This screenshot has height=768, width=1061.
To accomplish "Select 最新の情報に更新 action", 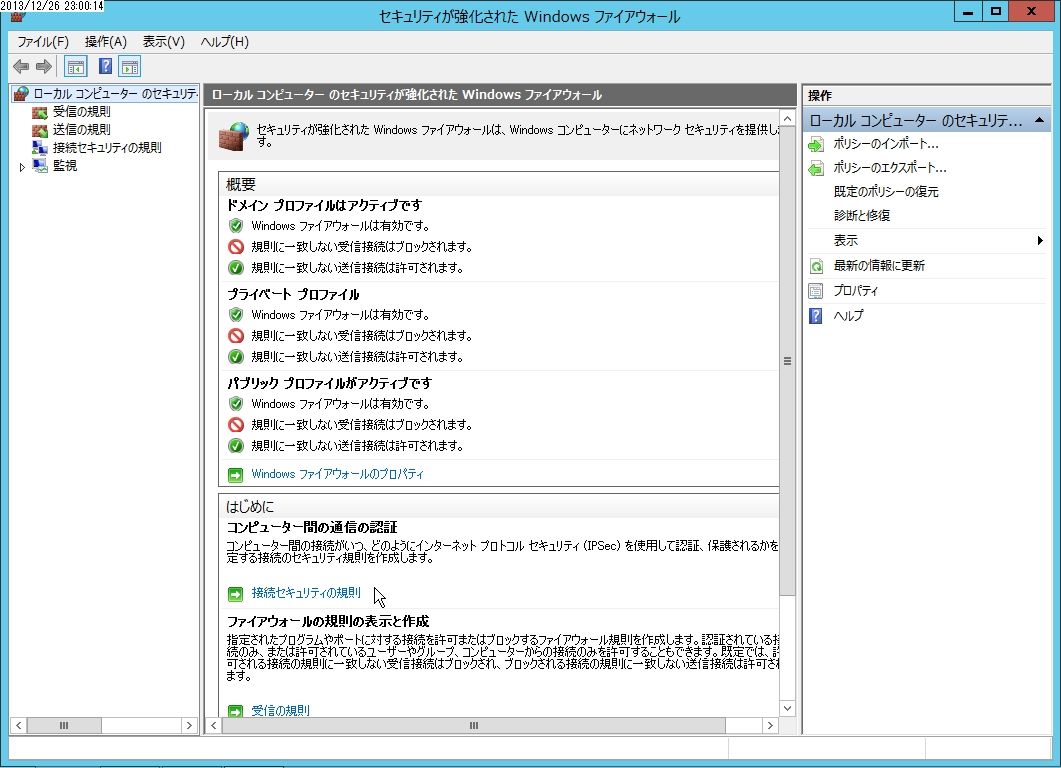I will (879, 266).
